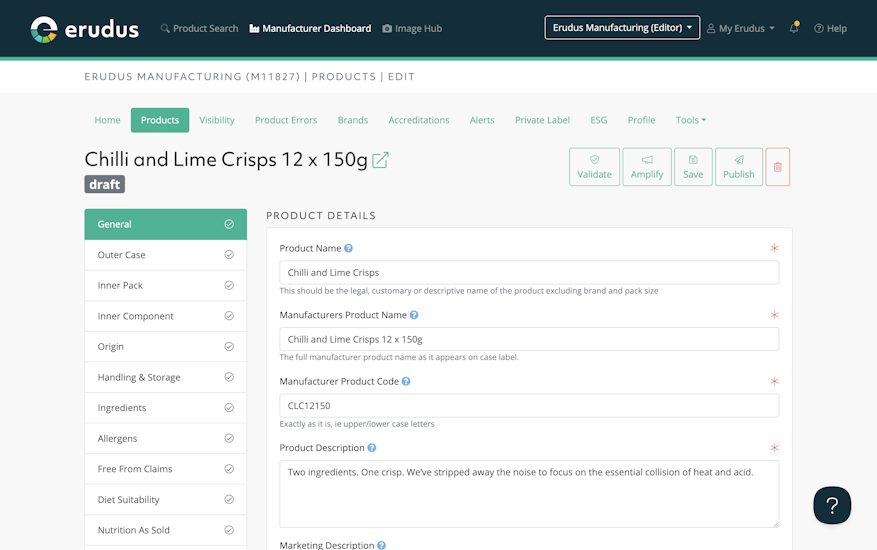Open Outer Case section
Screen dimensions: 877x550
(166, 255)
